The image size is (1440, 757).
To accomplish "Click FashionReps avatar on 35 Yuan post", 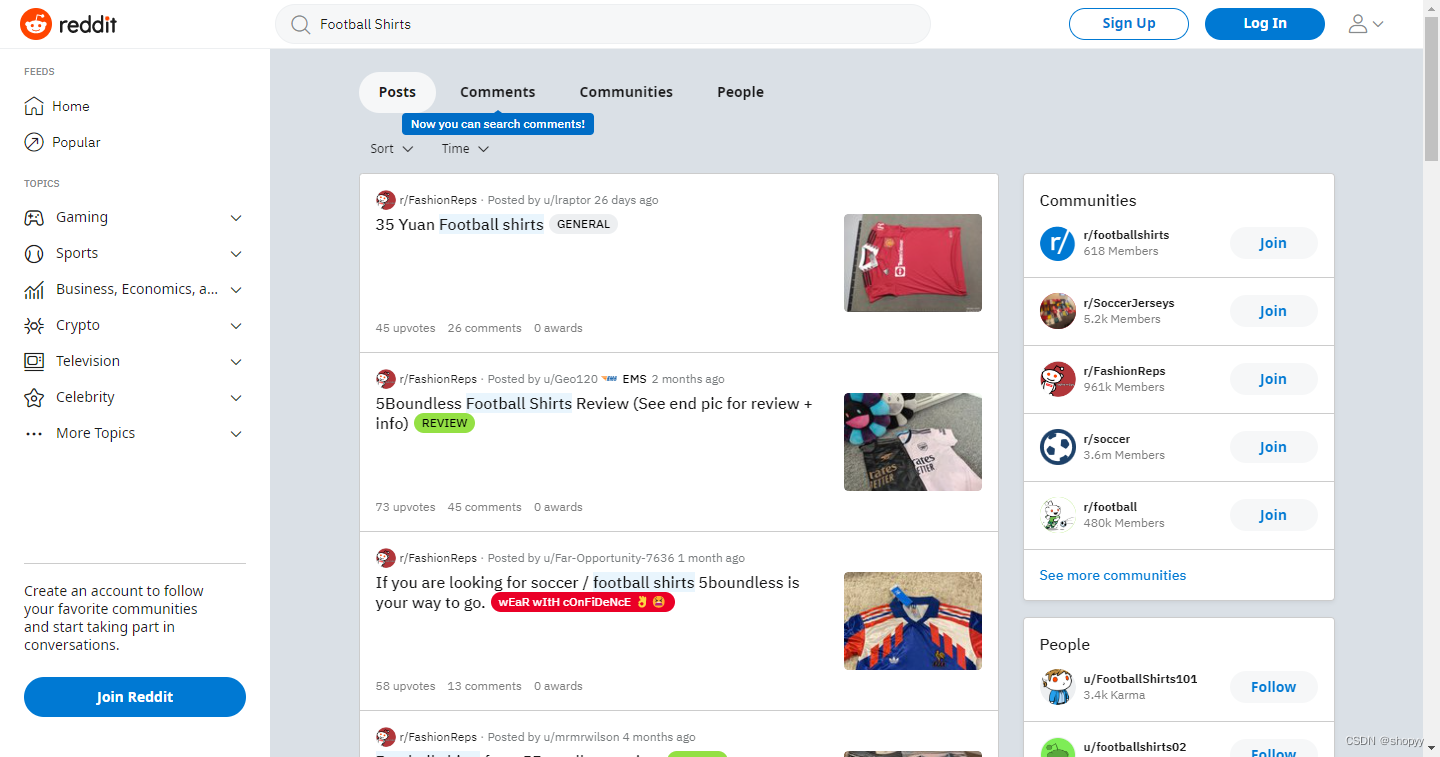I will tap(385, 200).
